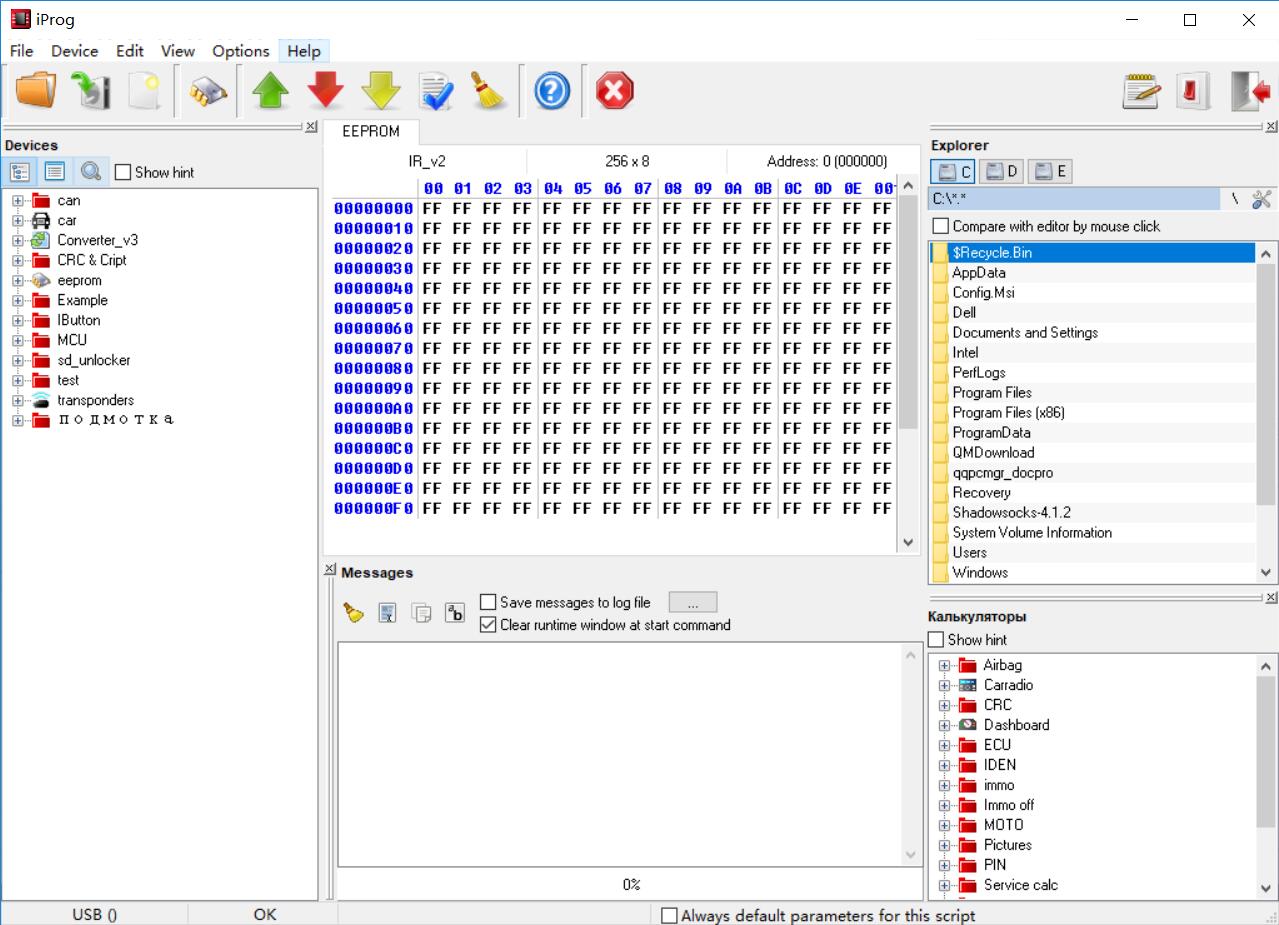Click the red down arrow write icon
Image resolution: width=1279 pixels, height=925 pixels.
click(x=325, y=92)
